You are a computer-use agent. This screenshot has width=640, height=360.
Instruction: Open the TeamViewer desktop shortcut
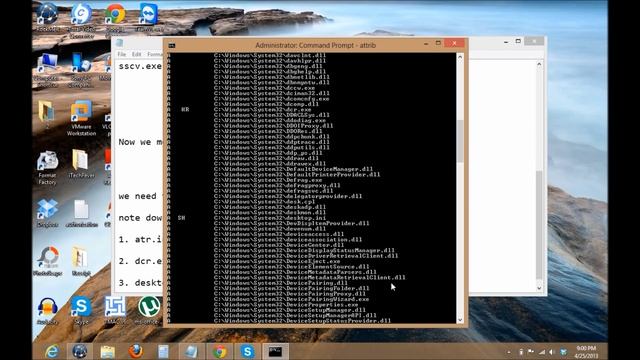148,14
